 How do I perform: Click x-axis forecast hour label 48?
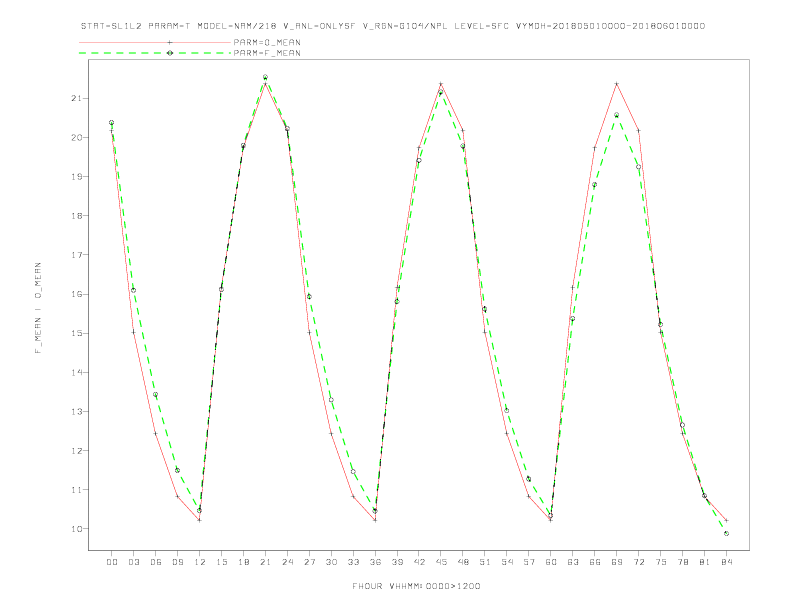coord(463,562)
